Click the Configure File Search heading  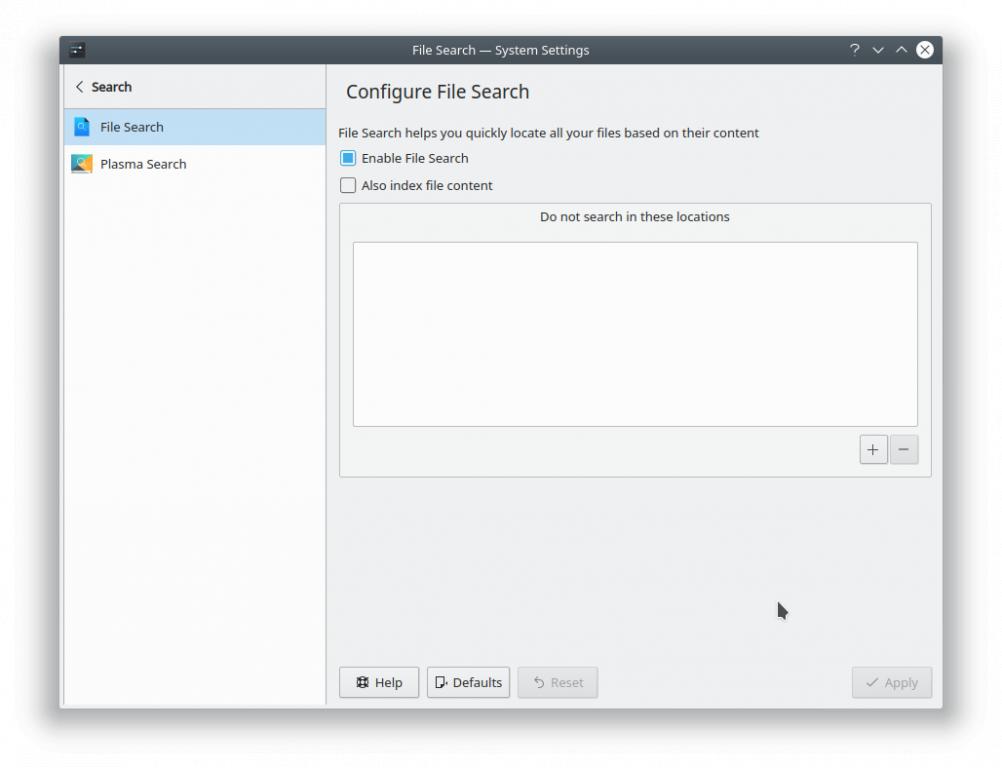point(437,92)
